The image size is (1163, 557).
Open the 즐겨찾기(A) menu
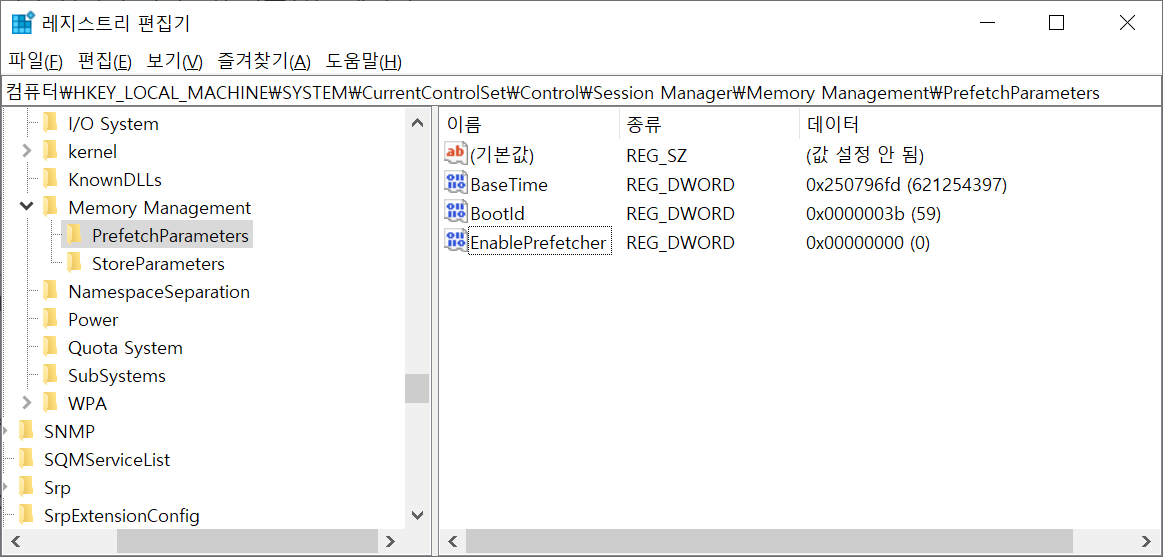pos(264,62)
